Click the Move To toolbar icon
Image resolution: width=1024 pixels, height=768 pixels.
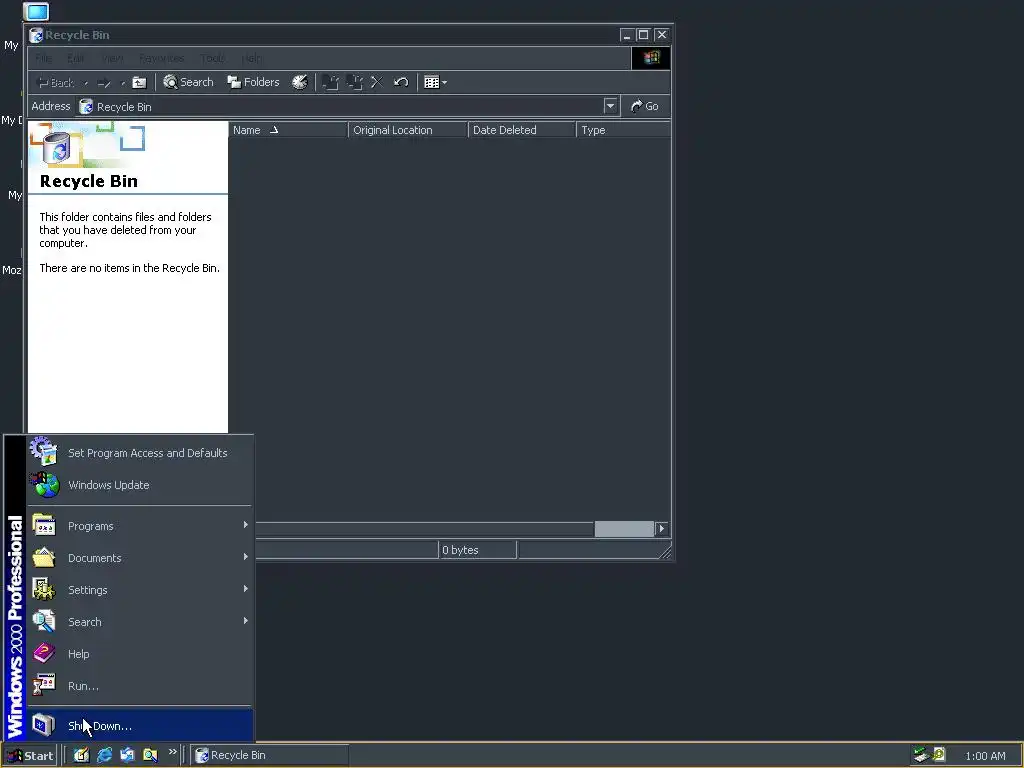click(331, 82)
